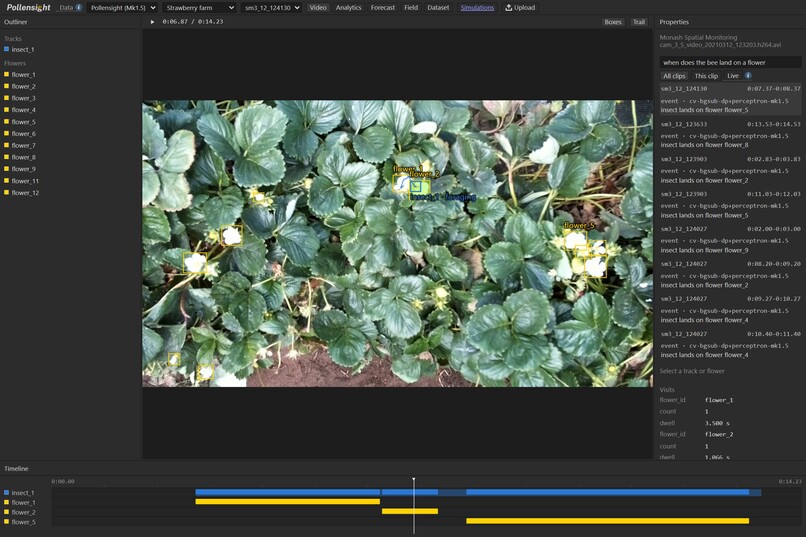806x537 pixels.
Task: Select flower_2 in the Outliner
Action: point(23,86)
